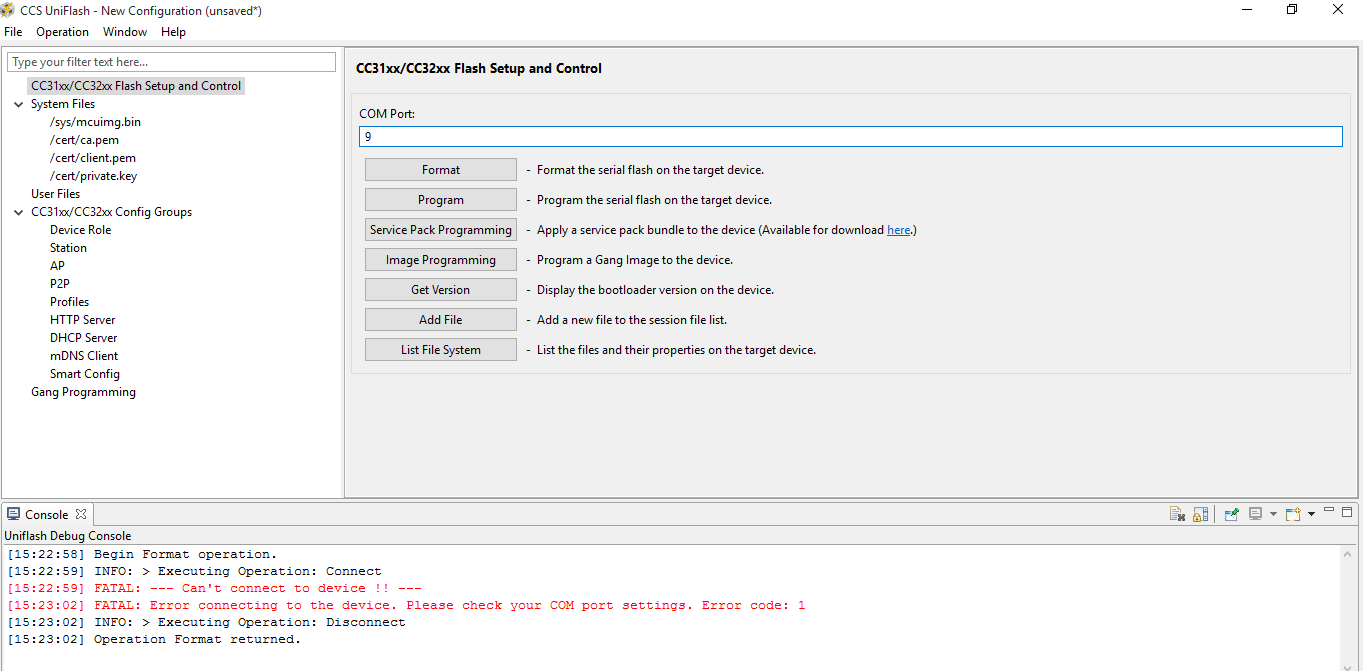The width and height of the screenshot is (1363, 671).
Task: Click the List File System button
Action: point(441,350)
